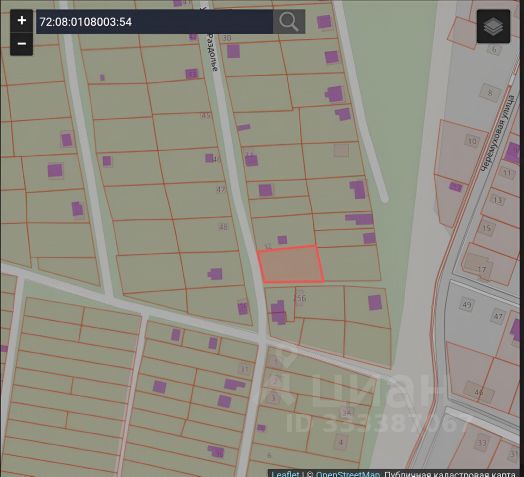
Task: Zoom in with the plus button
Action: (x=21, y=21)
